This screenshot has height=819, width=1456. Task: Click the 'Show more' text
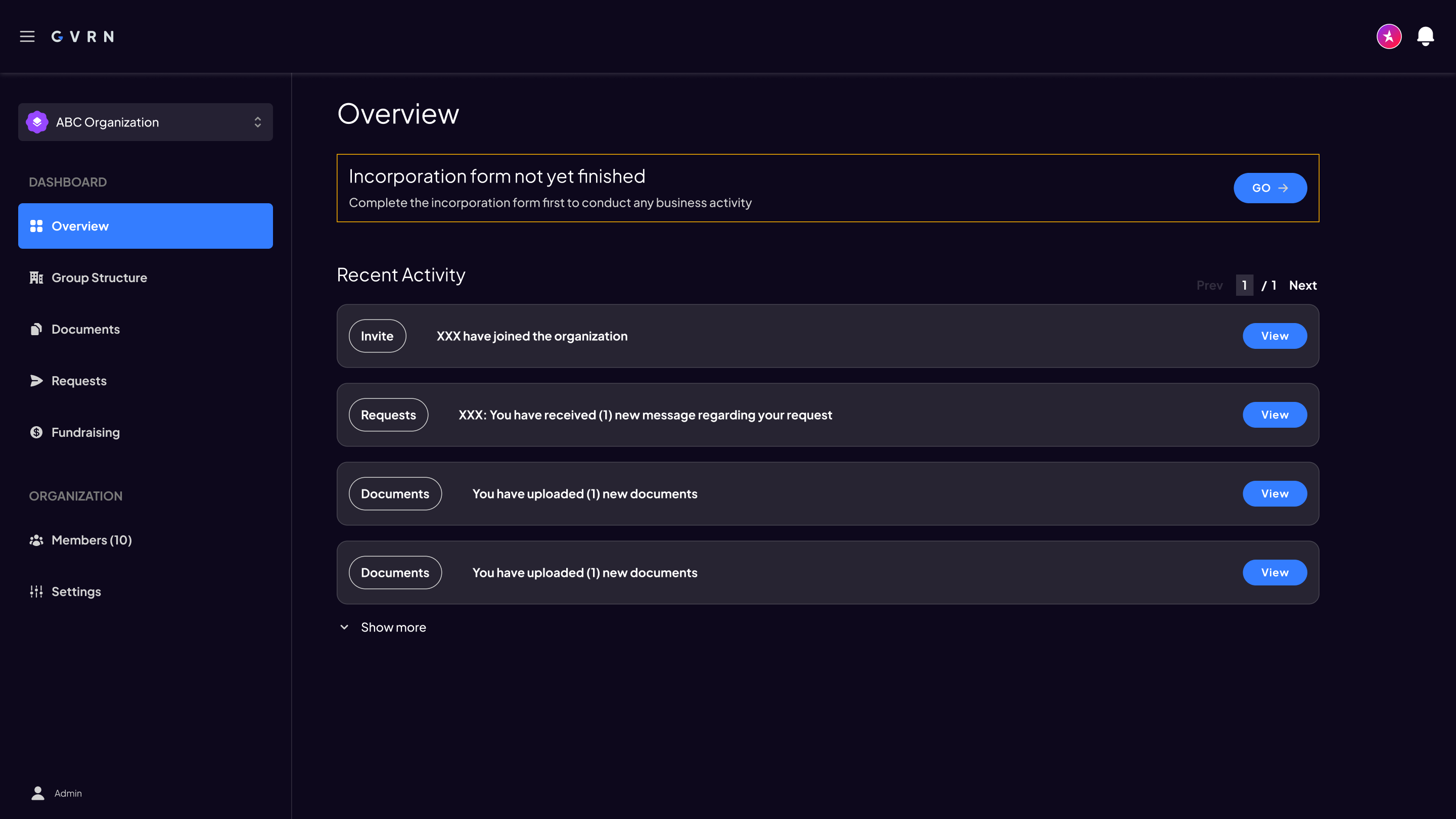(393, 627)
